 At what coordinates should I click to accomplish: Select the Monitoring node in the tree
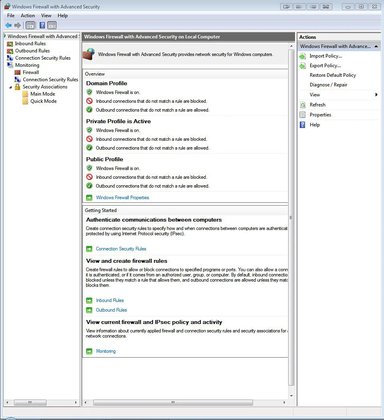pyautogui.click(x=27, y=65)
